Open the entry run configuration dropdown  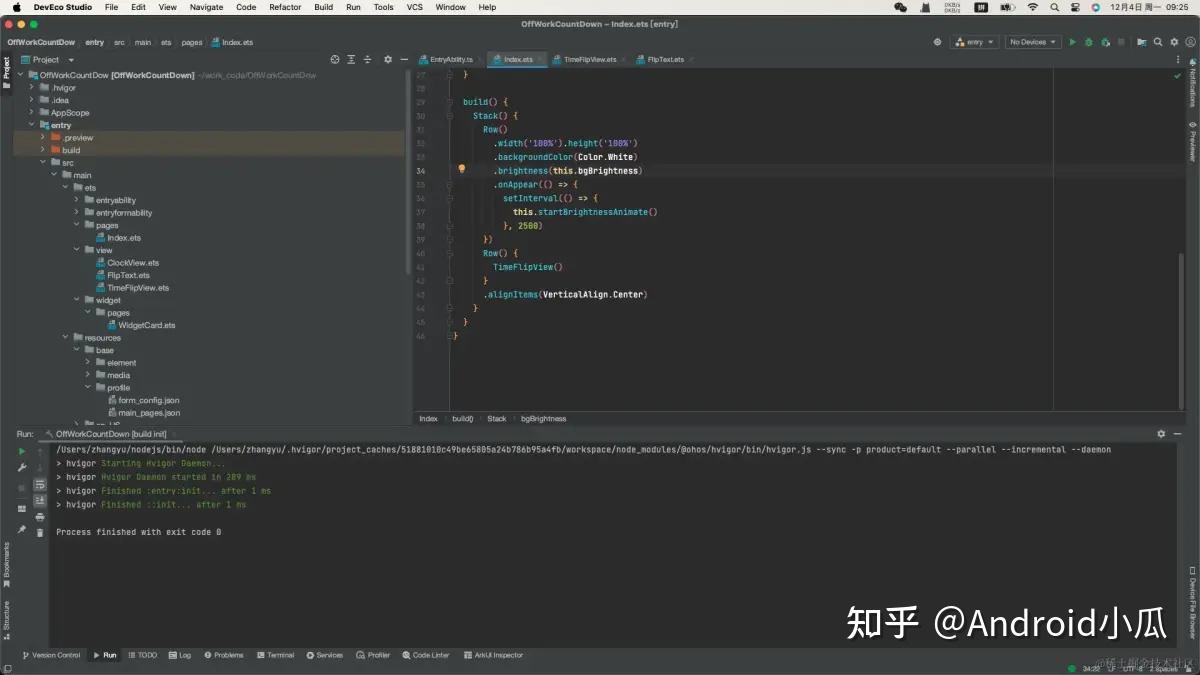click(975, 42)
